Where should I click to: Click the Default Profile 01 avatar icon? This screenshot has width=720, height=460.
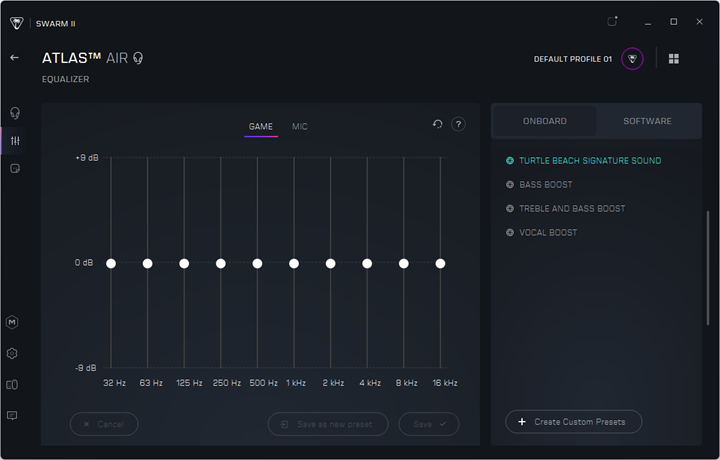click(x=632, y=59)
